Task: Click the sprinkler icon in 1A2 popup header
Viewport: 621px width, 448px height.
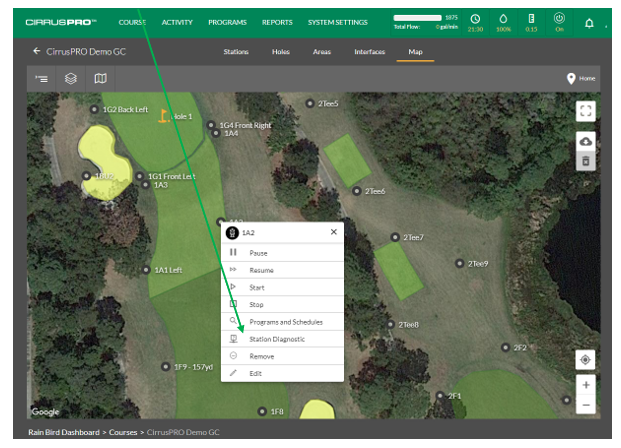Action: pyautogui.click(x=232, y=233)
